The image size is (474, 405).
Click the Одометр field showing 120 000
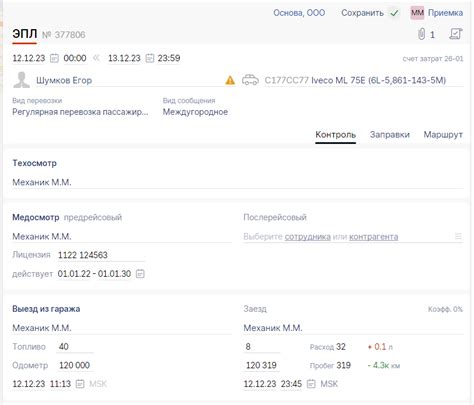(x=75, y=365)
